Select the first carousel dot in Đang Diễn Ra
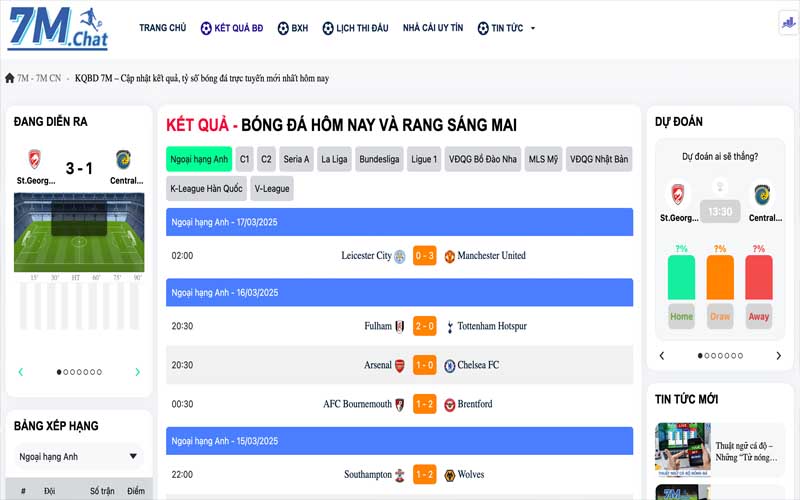The height and width of the screenshot is (500, 800). pyautogui.click(x=59, y=372)
